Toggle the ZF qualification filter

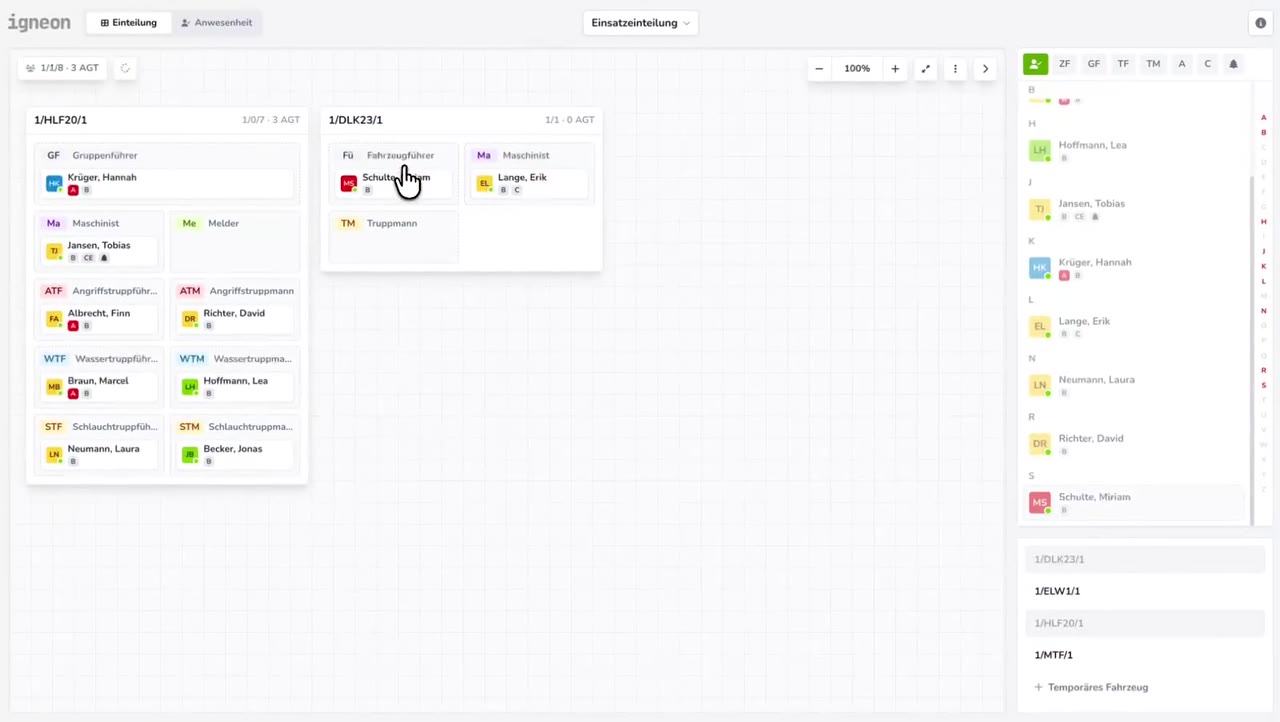1065,64
